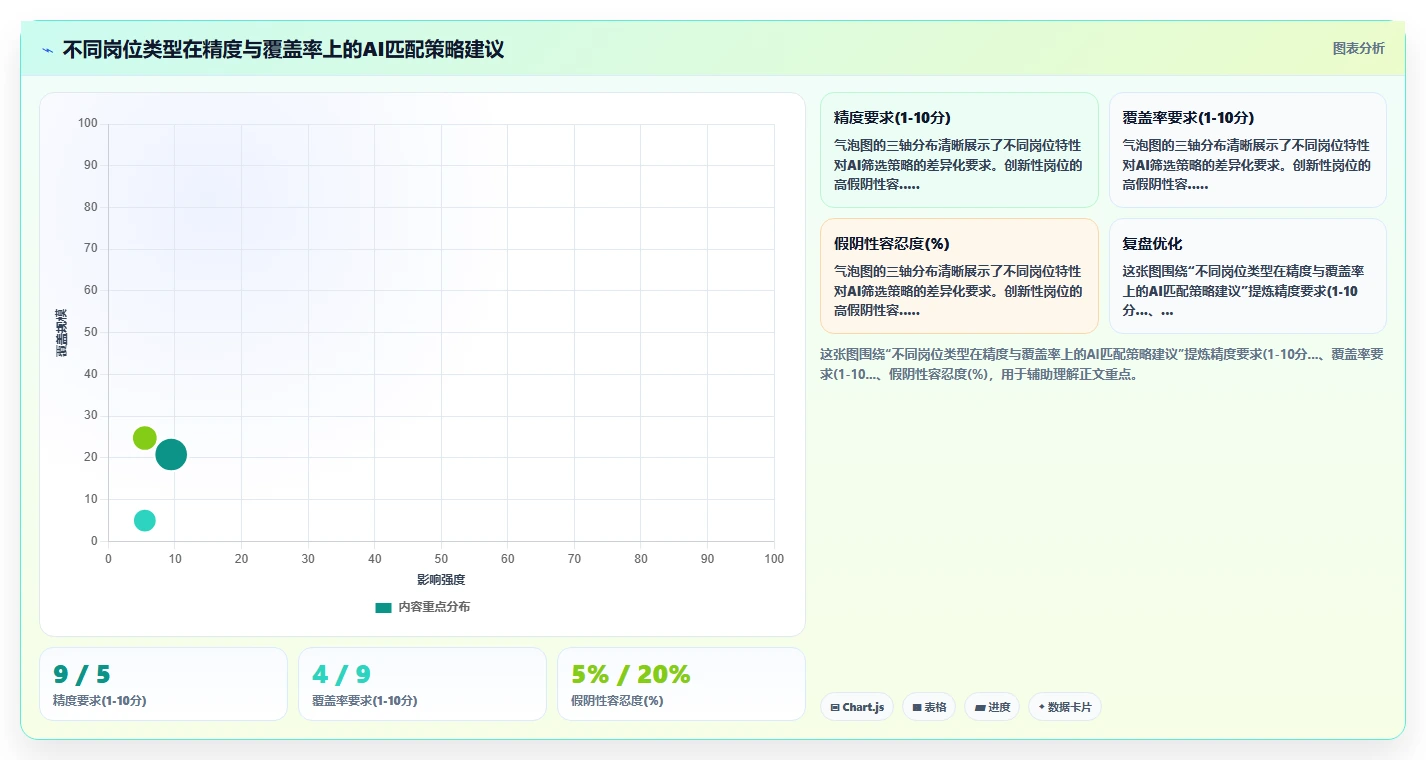Viewport: 1426px width, 760px height.
Task: Click the summary paragraph below the cards
Action: (1102, 364)
